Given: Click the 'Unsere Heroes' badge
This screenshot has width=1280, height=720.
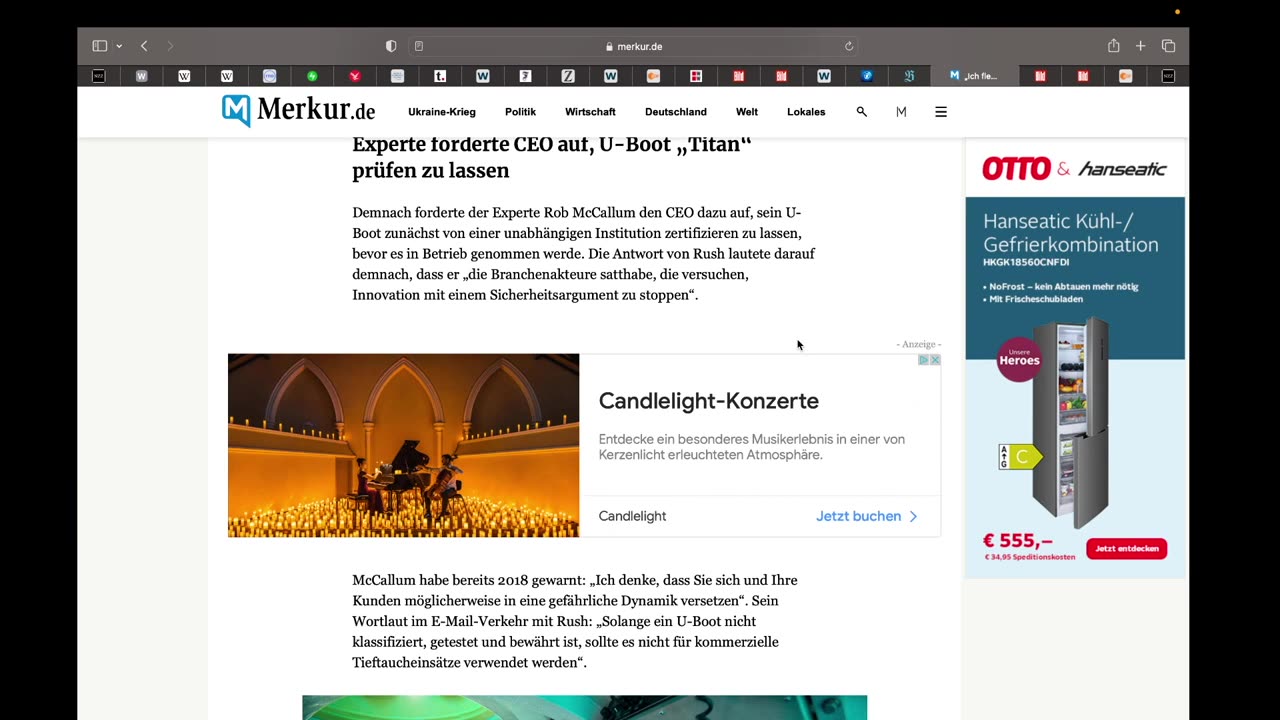Looking at the screenshot, I should click(x=1019, y=359).
